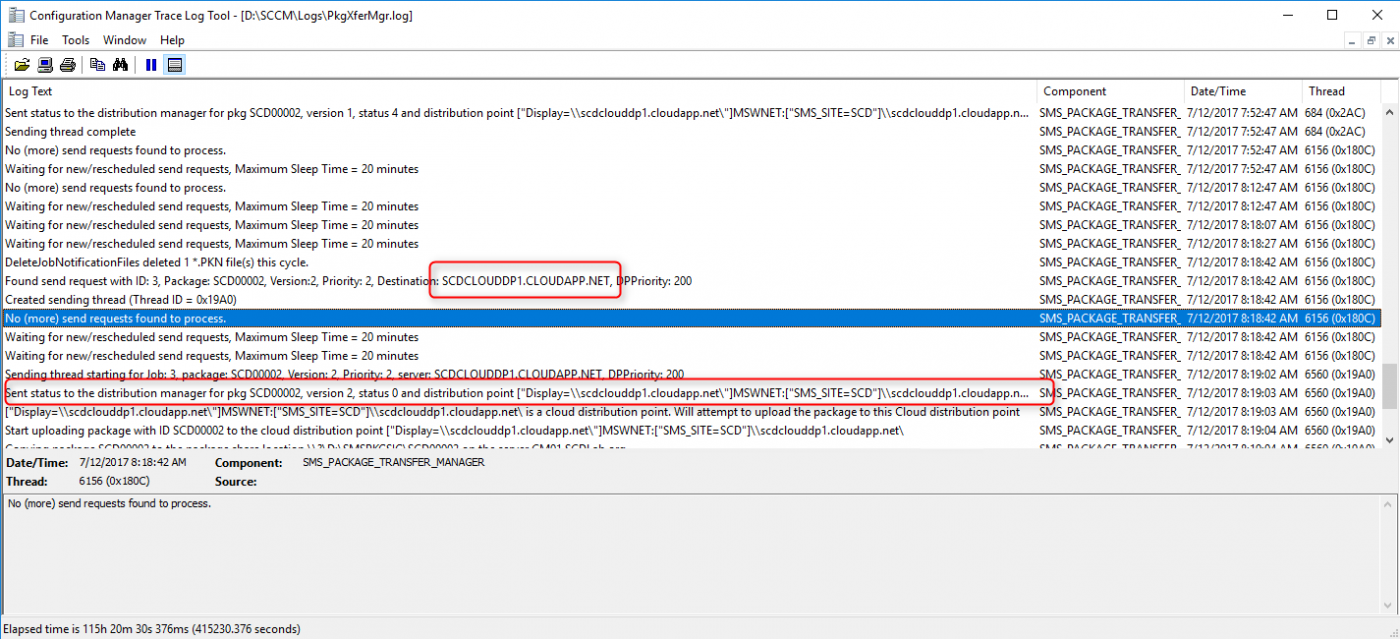The width and height of the screenshot is (1400, 639).
Task: Click the log list scroll down arrow
Action: [1390, 439]
